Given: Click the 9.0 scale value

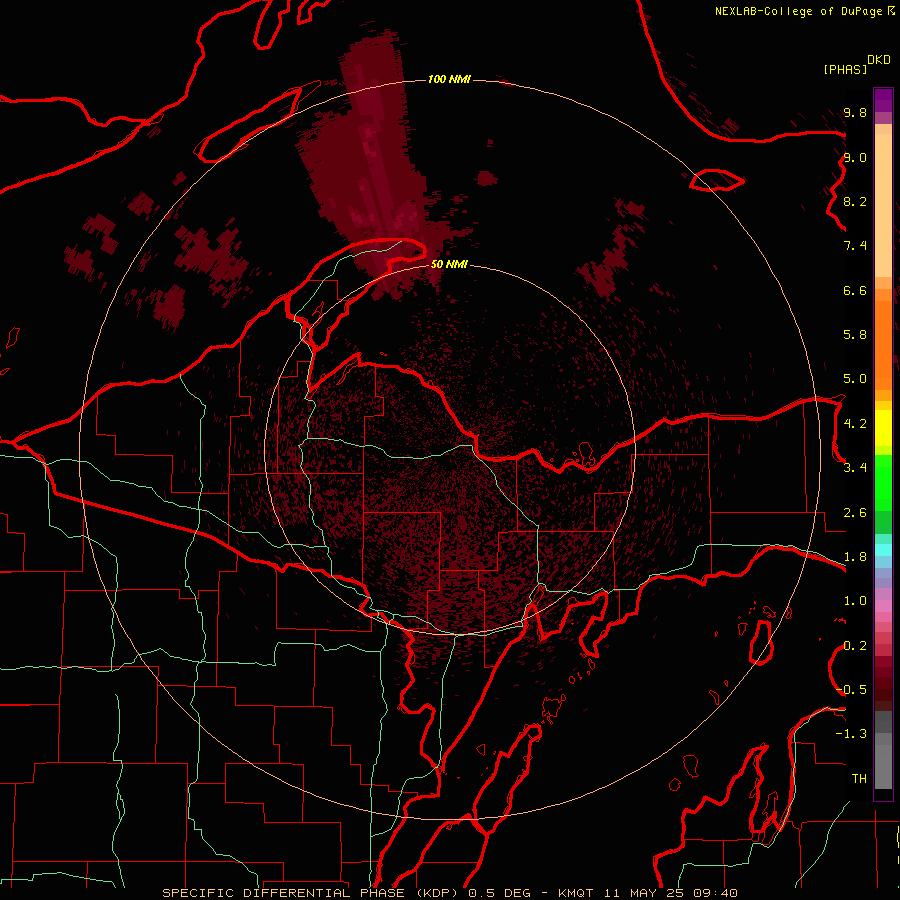Looking at the screenshot, I should click(855, 157).
